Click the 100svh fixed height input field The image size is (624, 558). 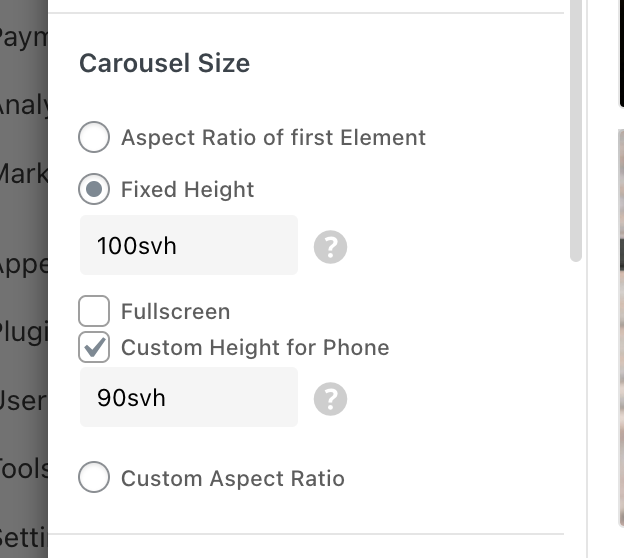coord(188,246)
